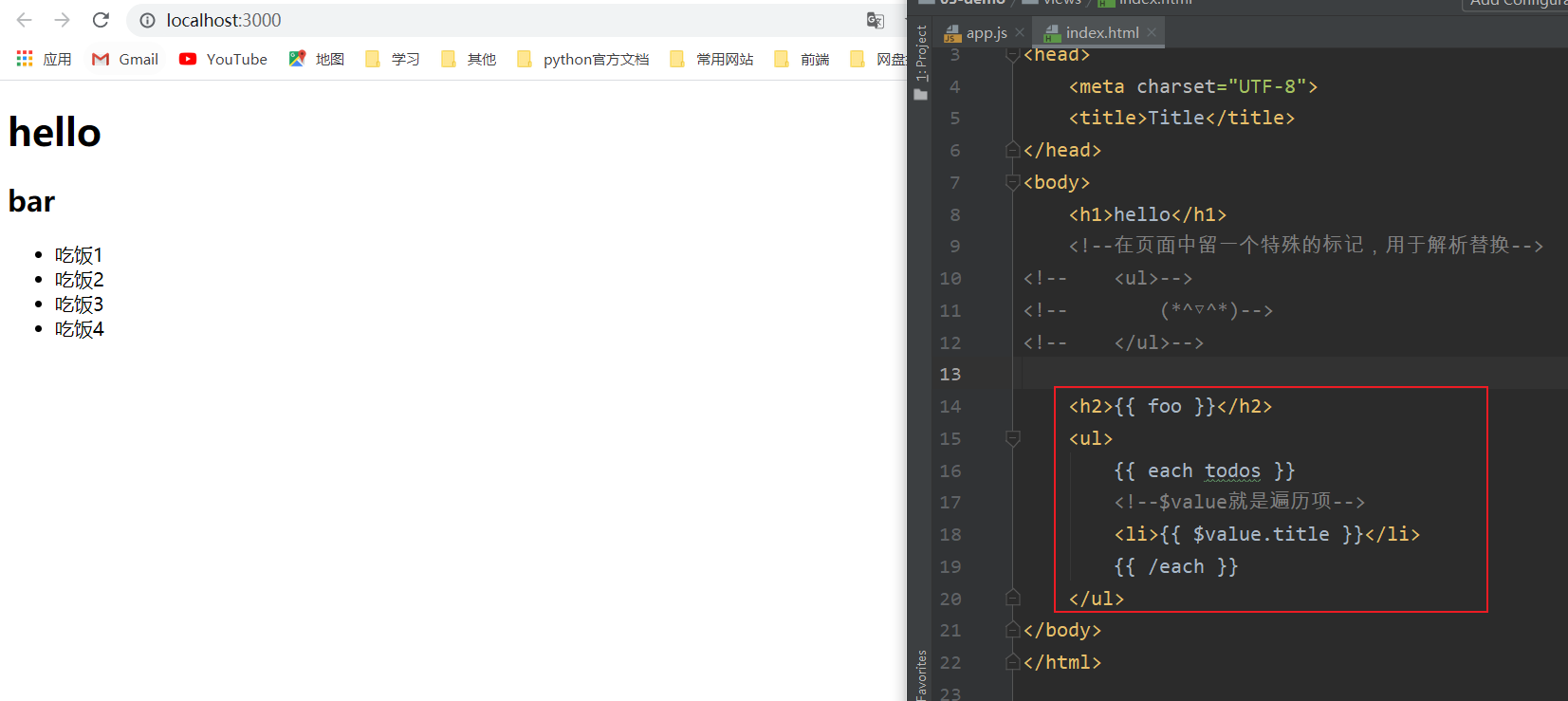The image size is (1568, 701).
Task: Collapse the head closing fold on line 6
Action: (x=1012, y=150)
